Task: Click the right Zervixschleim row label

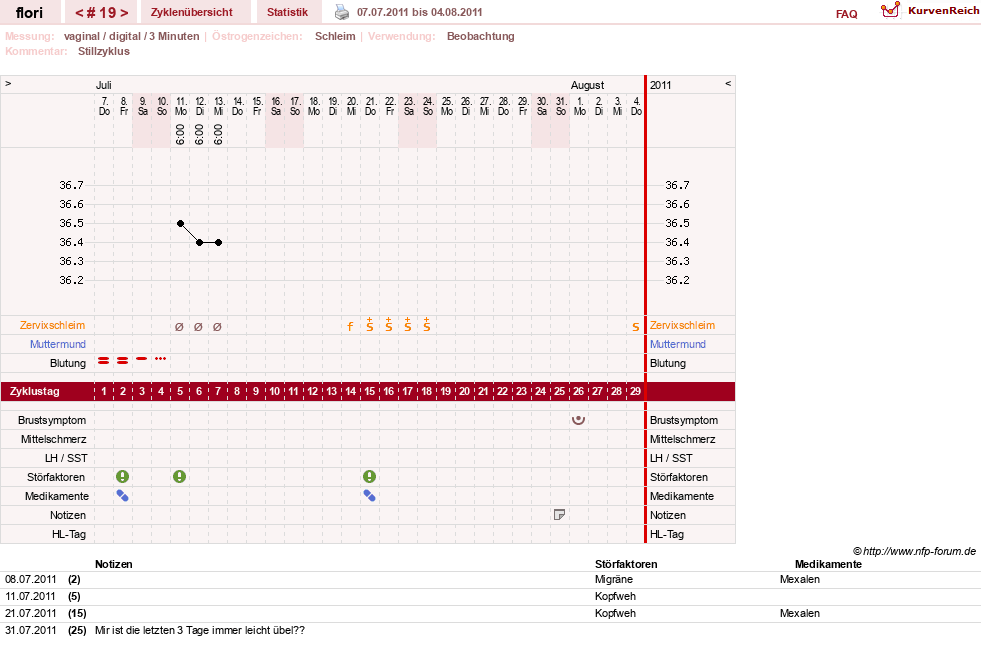Action: (x=682, y=325)
